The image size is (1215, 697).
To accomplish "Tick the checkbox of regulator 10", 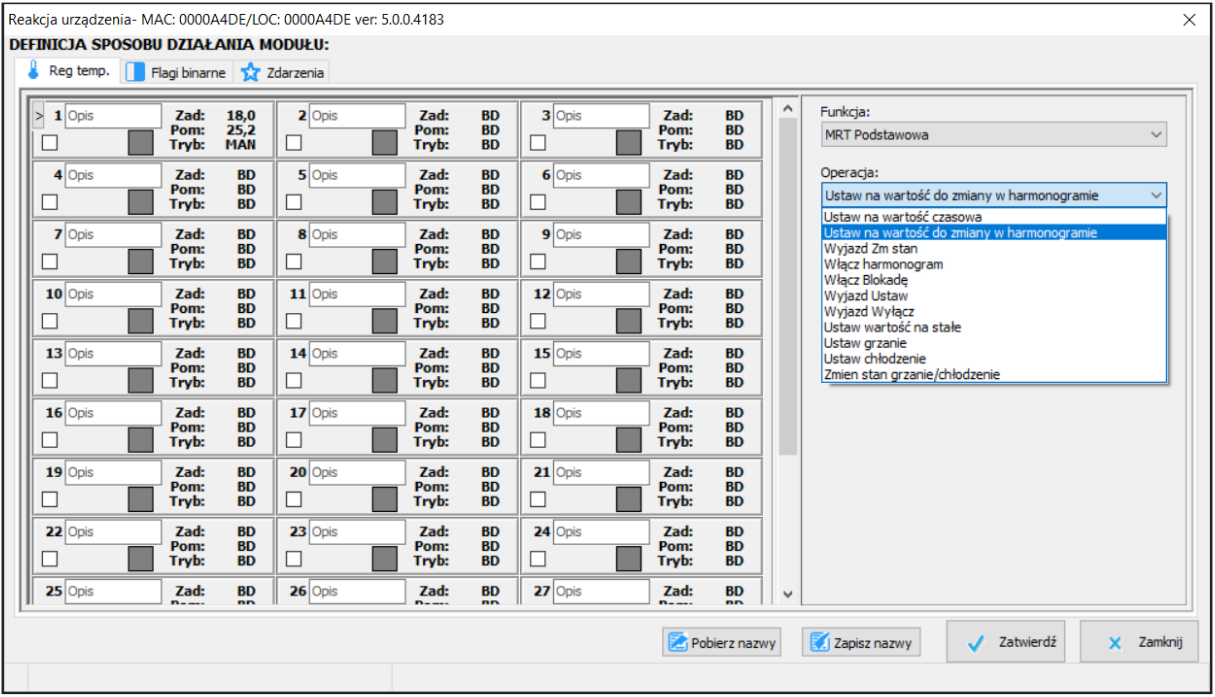I will 49,321.
